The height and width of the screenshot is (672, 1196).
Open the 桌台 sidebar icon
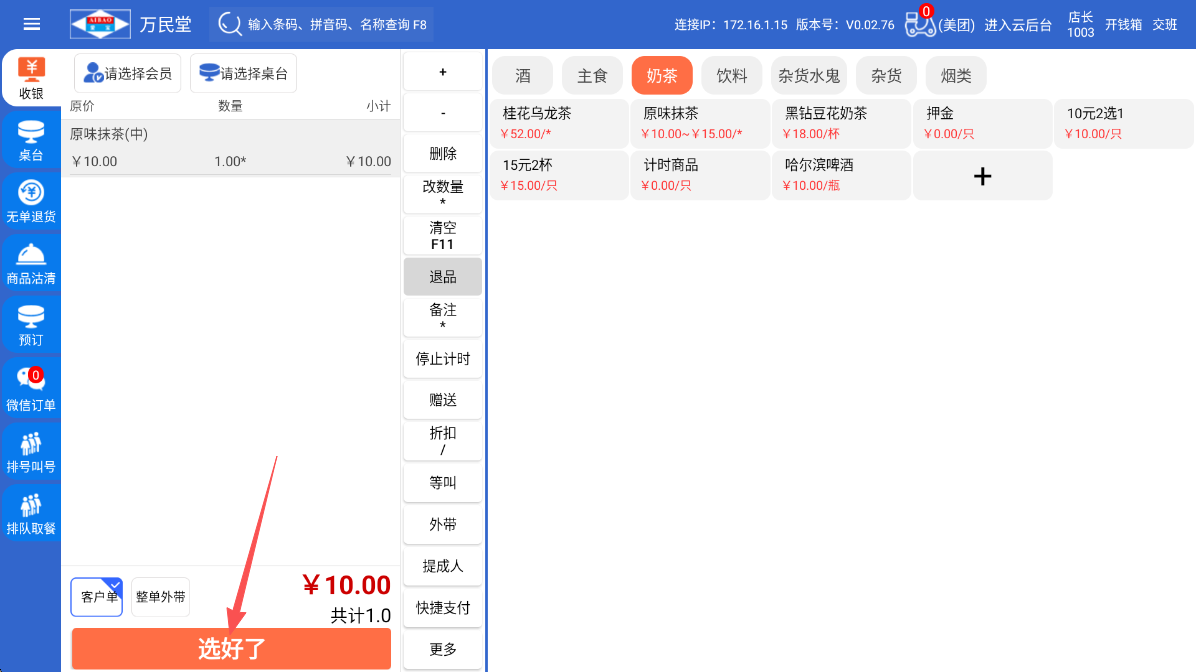click(30, 141)
